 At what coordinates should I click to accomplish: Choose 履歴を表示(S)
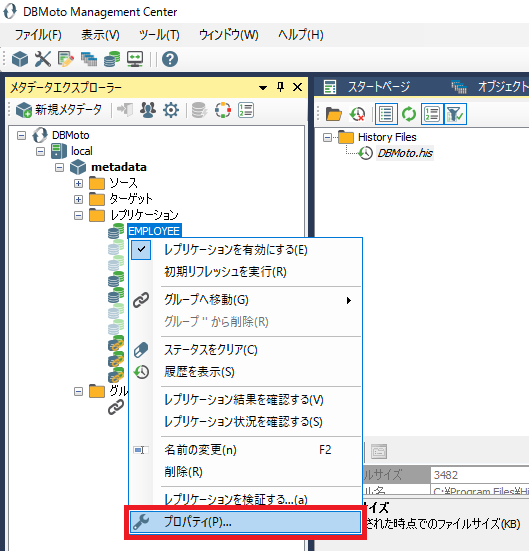[x=245, y=371]
